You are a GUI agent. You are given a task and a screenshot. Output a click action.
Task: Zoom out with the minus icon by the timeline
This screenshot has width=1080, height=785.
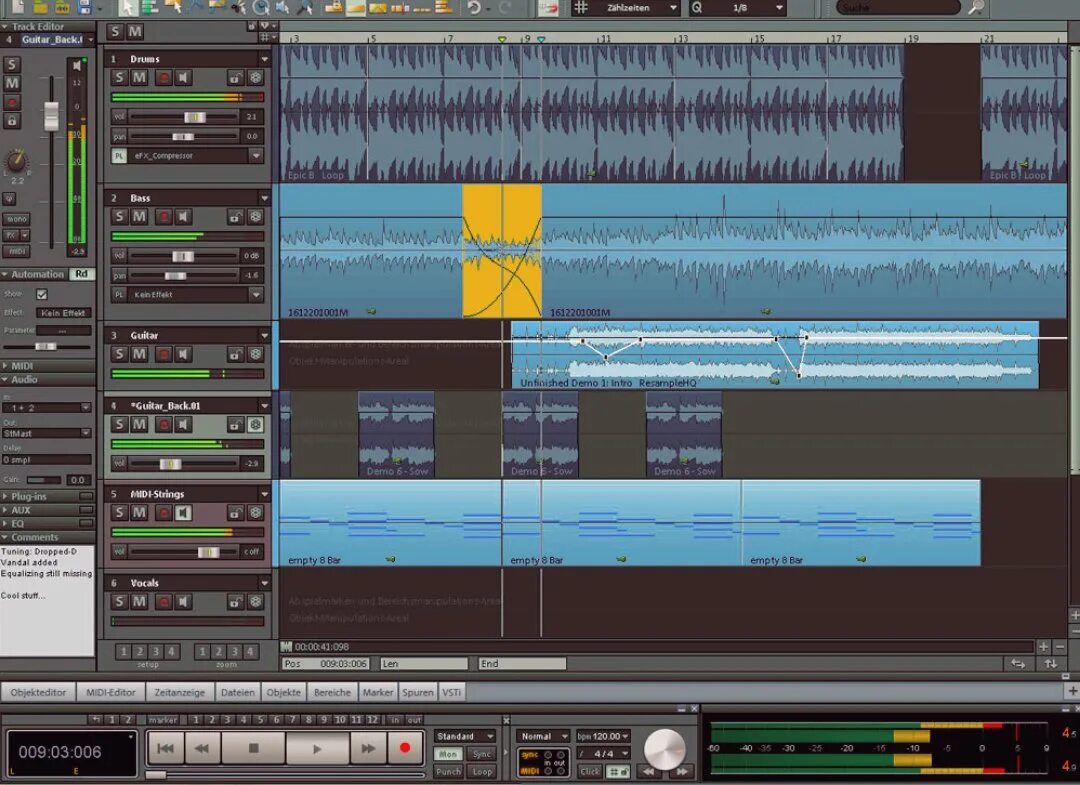[x=1060, y=647]
